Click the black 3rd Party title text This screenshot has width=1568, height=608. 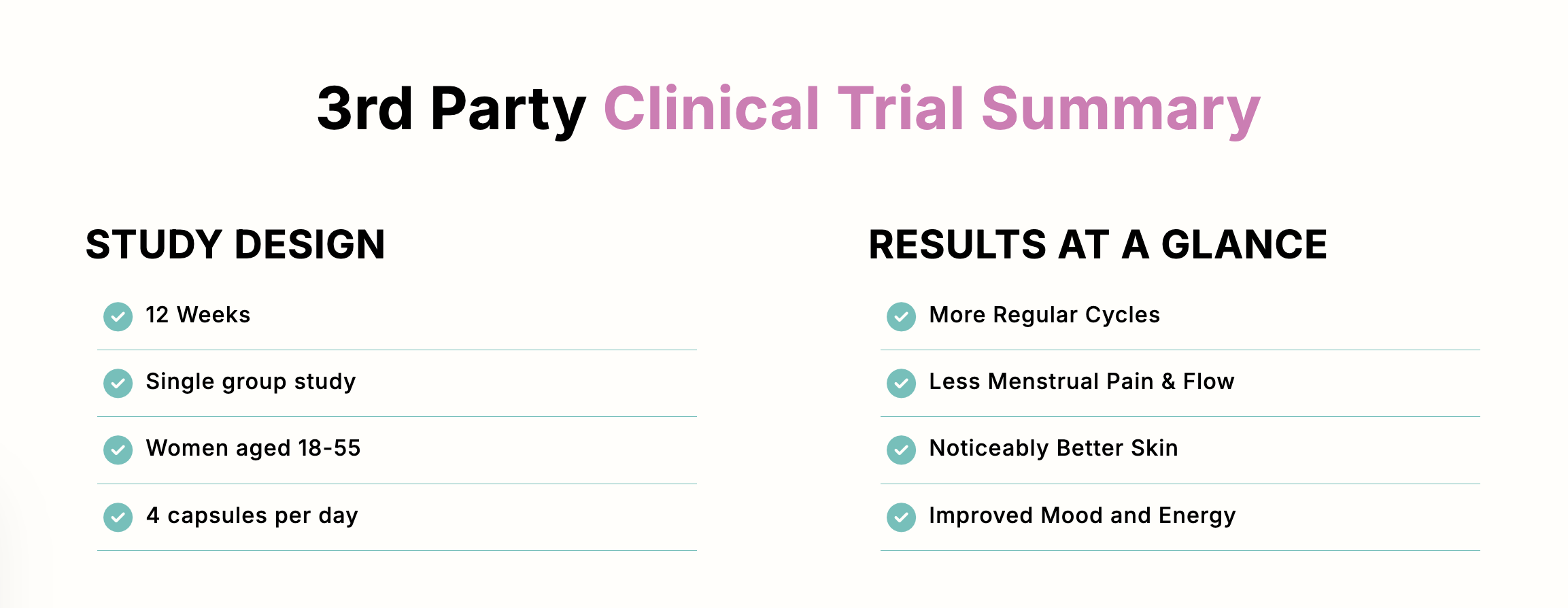pyautogui.click(x=451, y=109)
